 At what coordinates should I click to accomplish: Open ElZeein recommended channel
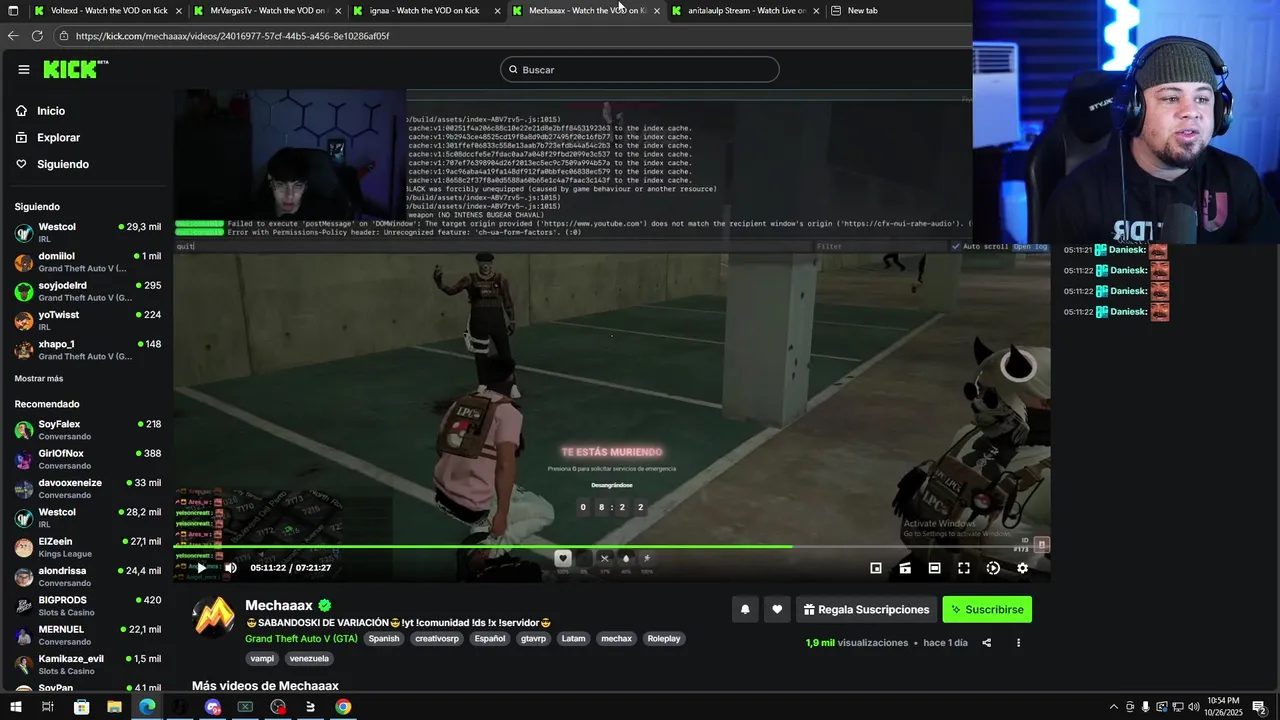pyautogui.click(x=87, y=547)
